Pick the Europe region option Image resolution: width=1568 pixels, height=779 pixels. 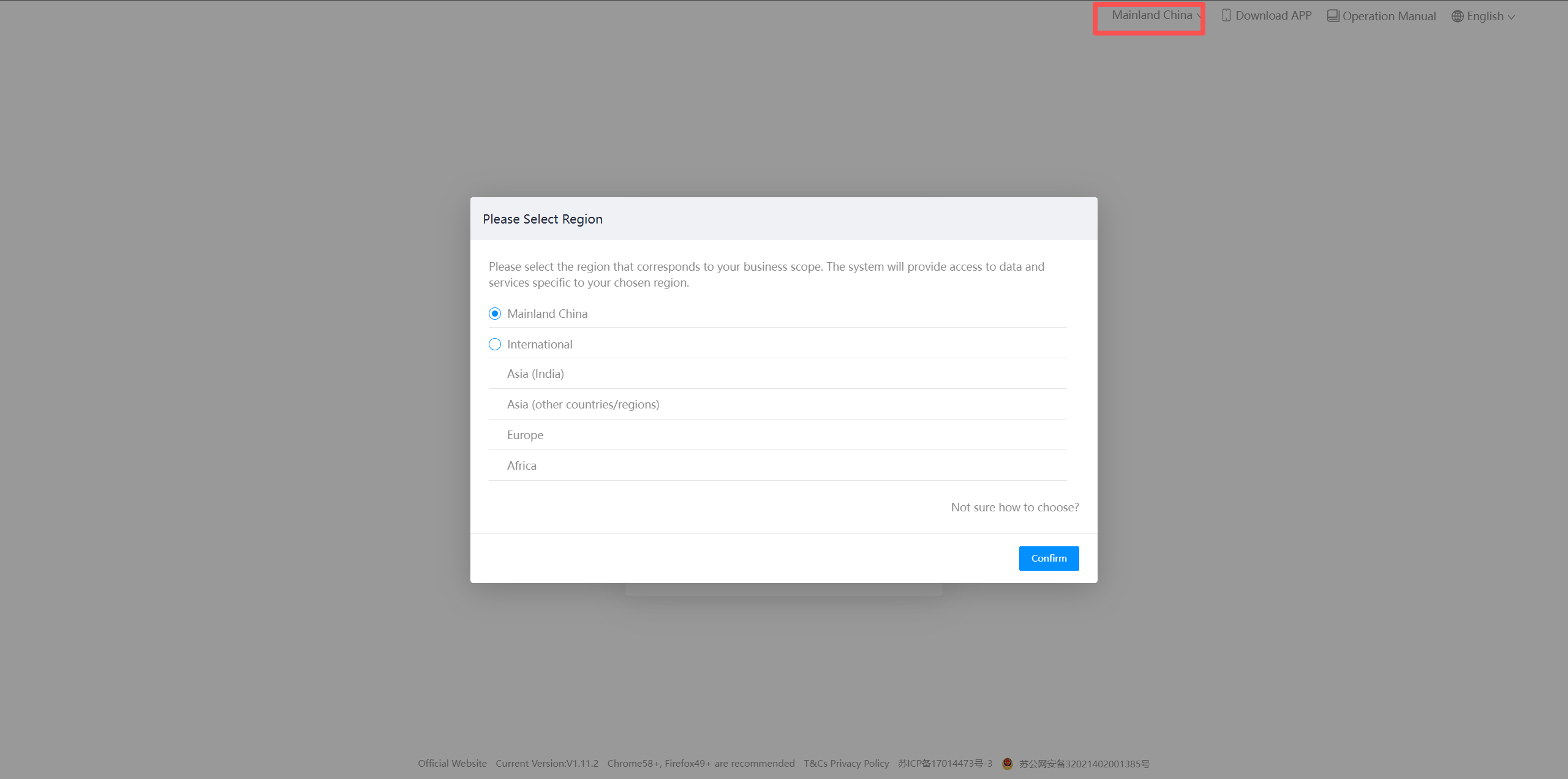coord(525,435)
